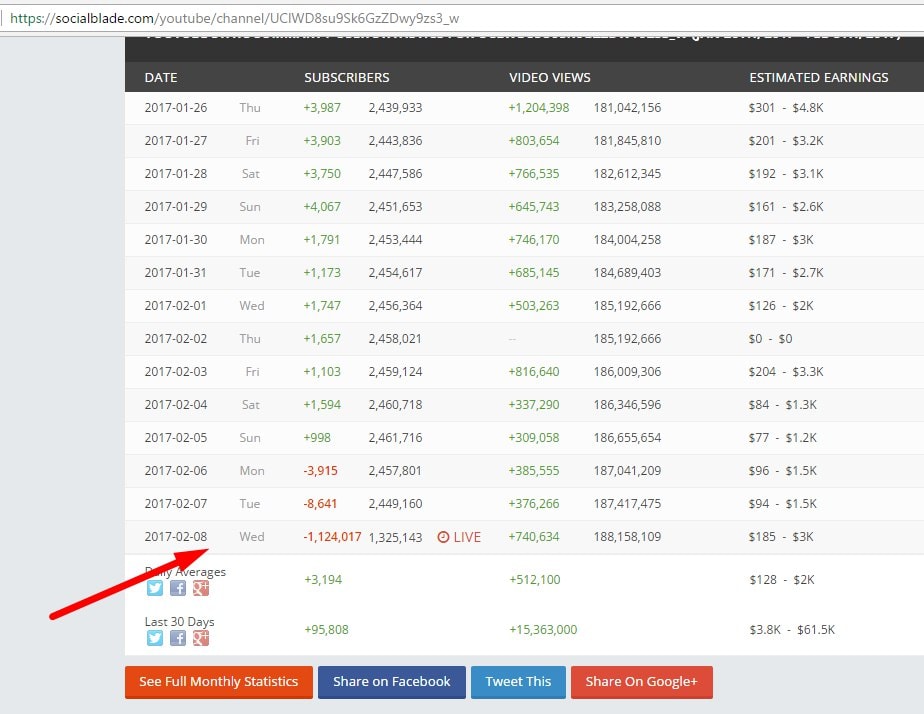Click the VIDEO VIEWS column header
Screen dimensions: 924x714
pyautogui.click(x=549, y=77)
